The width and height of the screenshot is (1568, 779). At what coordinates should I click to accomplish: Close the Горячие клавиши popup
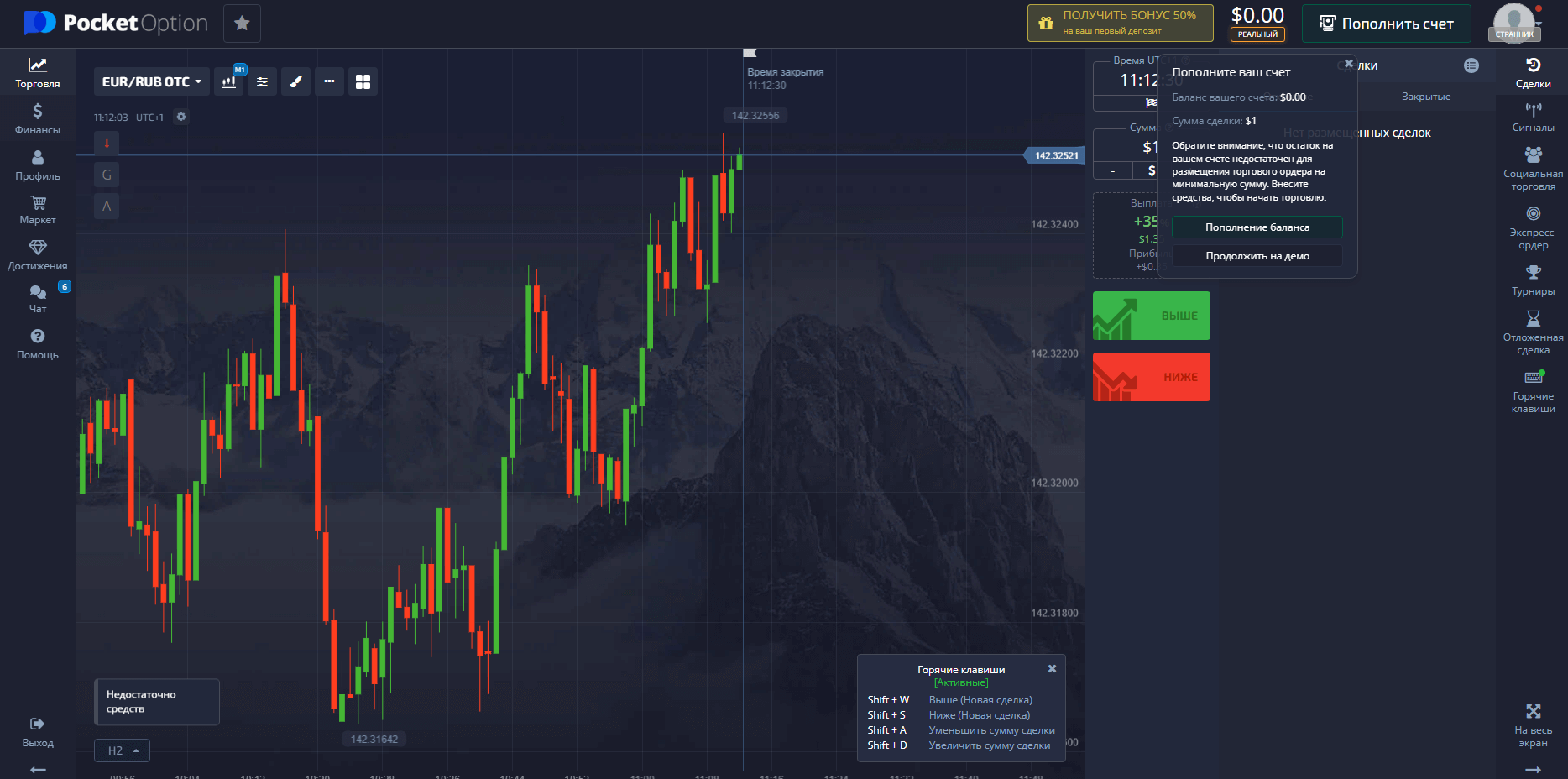(x=1052, y=669)
